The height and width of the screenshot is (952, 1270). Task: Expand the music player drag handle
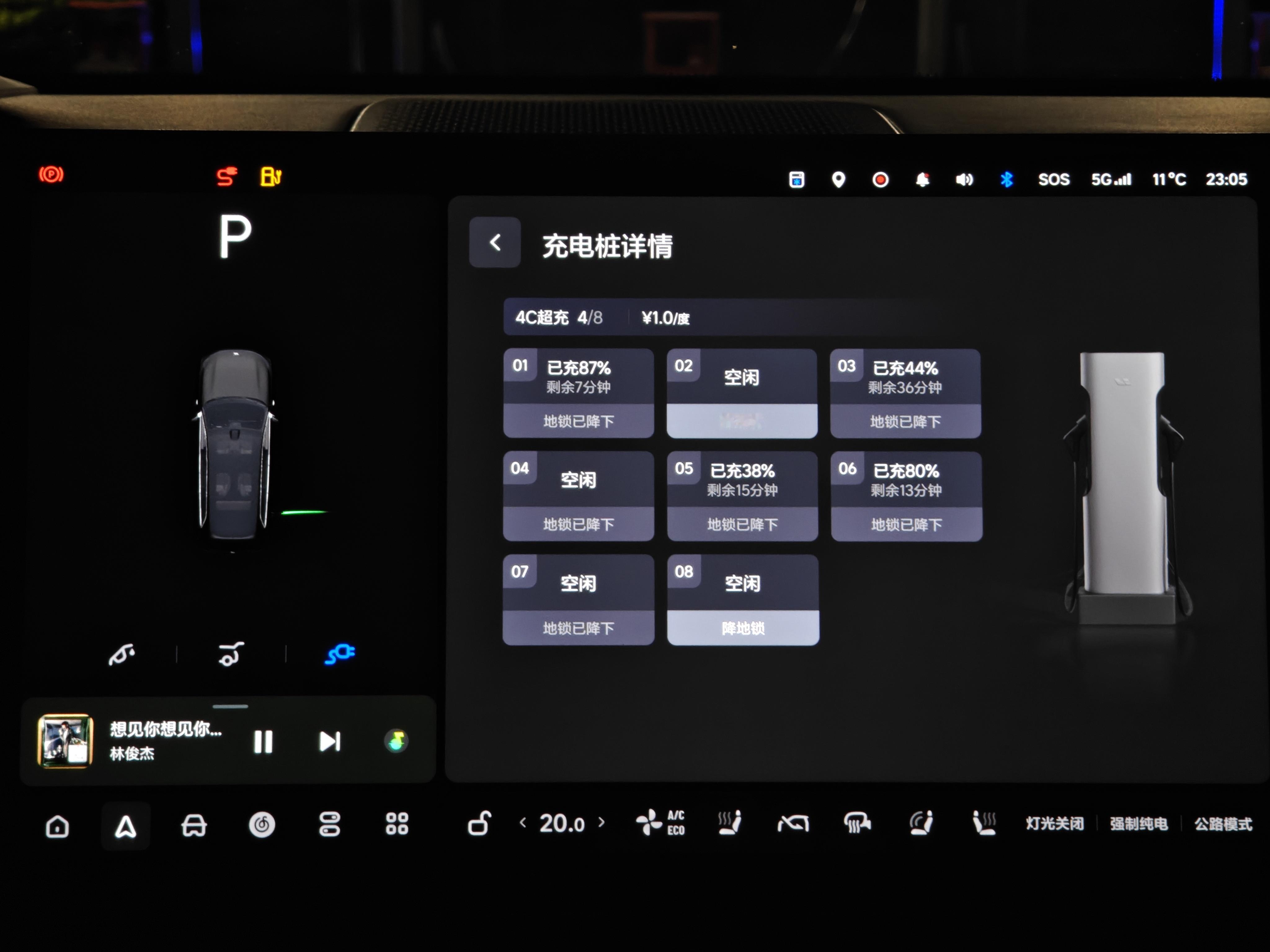(x=230, y=706)
